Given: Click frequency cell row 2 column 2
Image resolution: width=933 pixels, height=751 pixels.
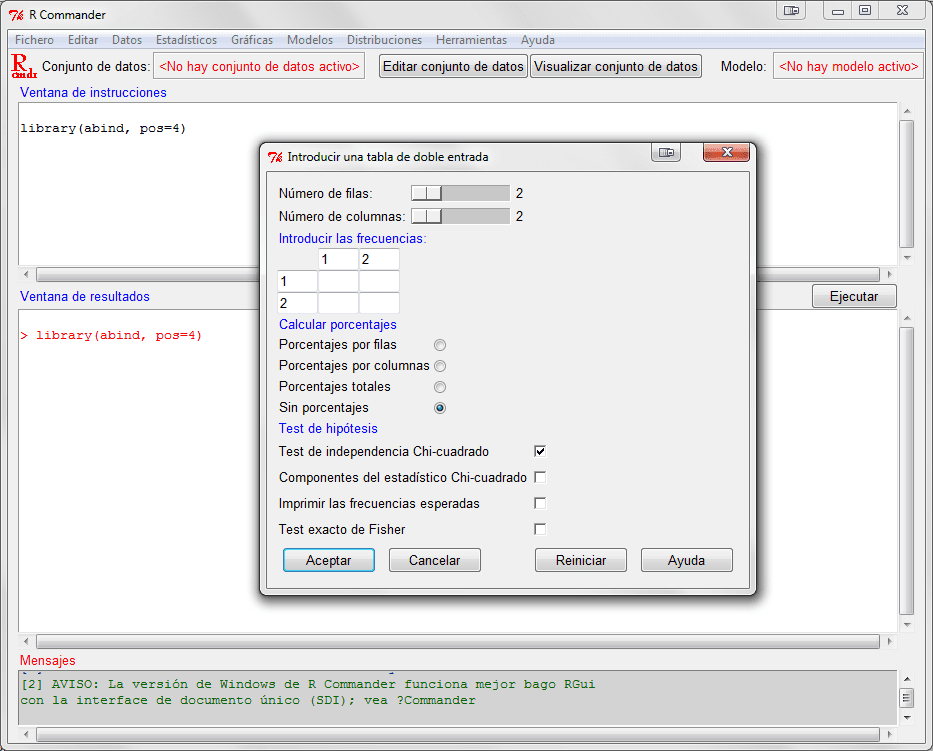Looking at the screenshot, I should point(379,303).
